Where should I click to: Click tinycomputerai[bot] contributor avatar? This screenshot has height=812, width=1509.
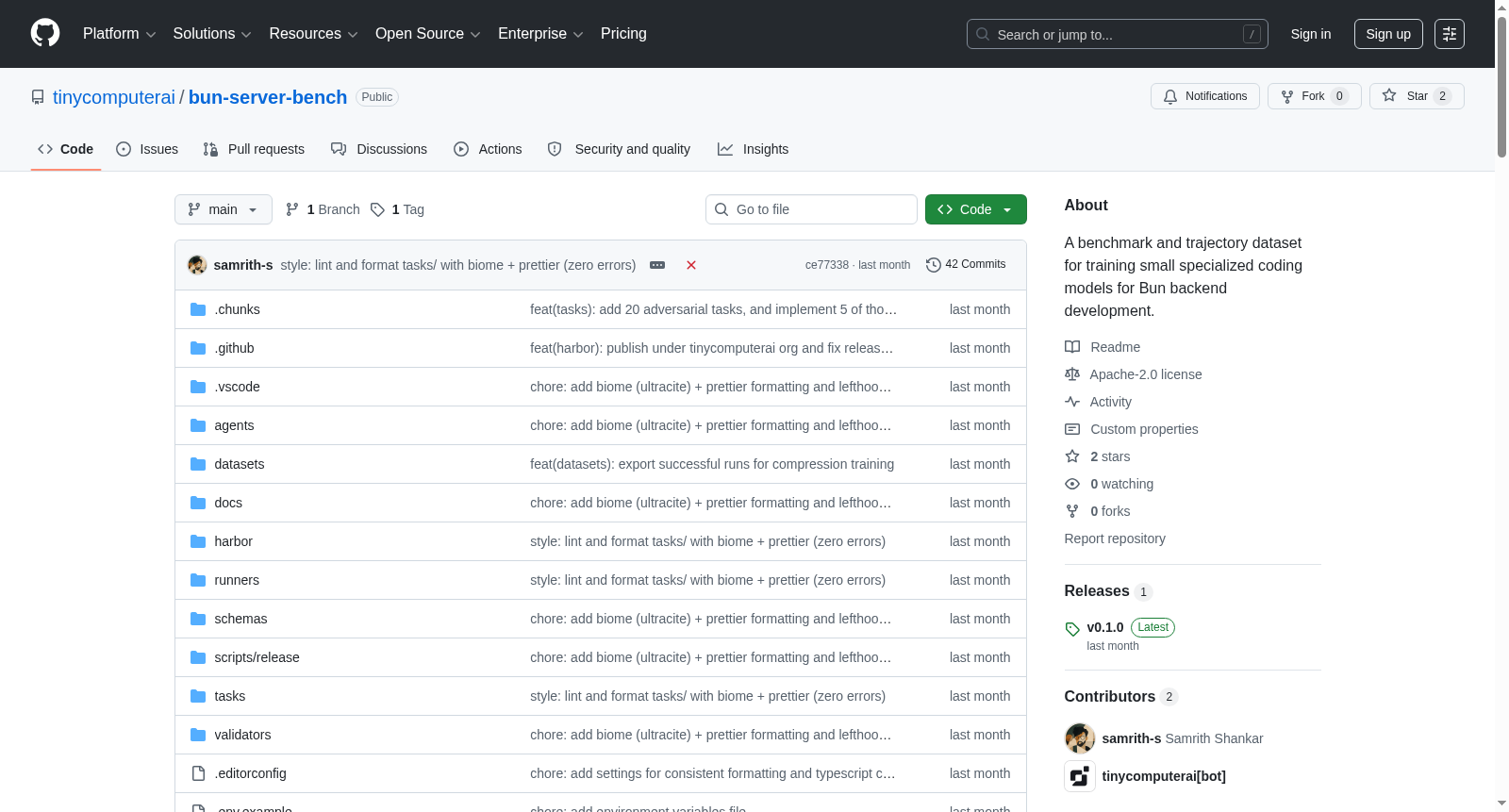tap(1080, 776)
